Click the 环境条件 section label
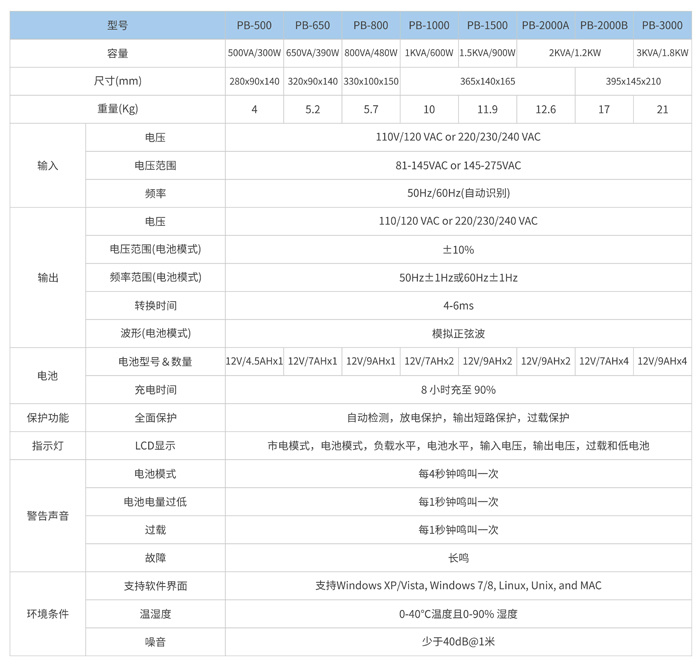Viewport: 700px width, 666px height. click(48, 614)
